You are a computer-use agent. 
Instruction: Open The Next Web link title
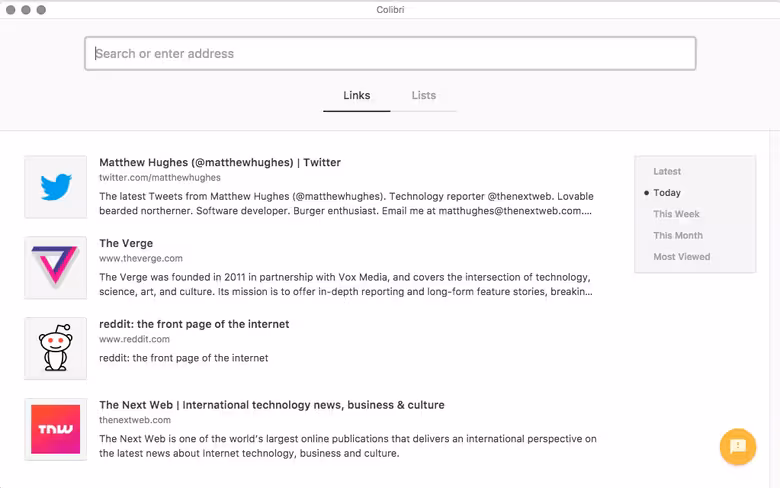pyautogui.click(x=272, y=405)
